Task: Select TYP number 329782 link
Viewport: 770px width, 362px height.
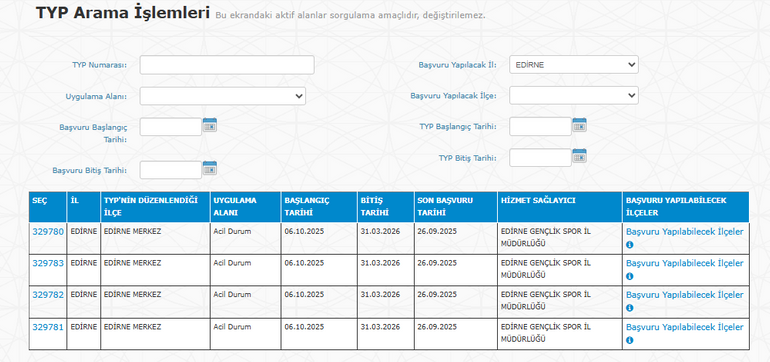Action: point(48,295)
